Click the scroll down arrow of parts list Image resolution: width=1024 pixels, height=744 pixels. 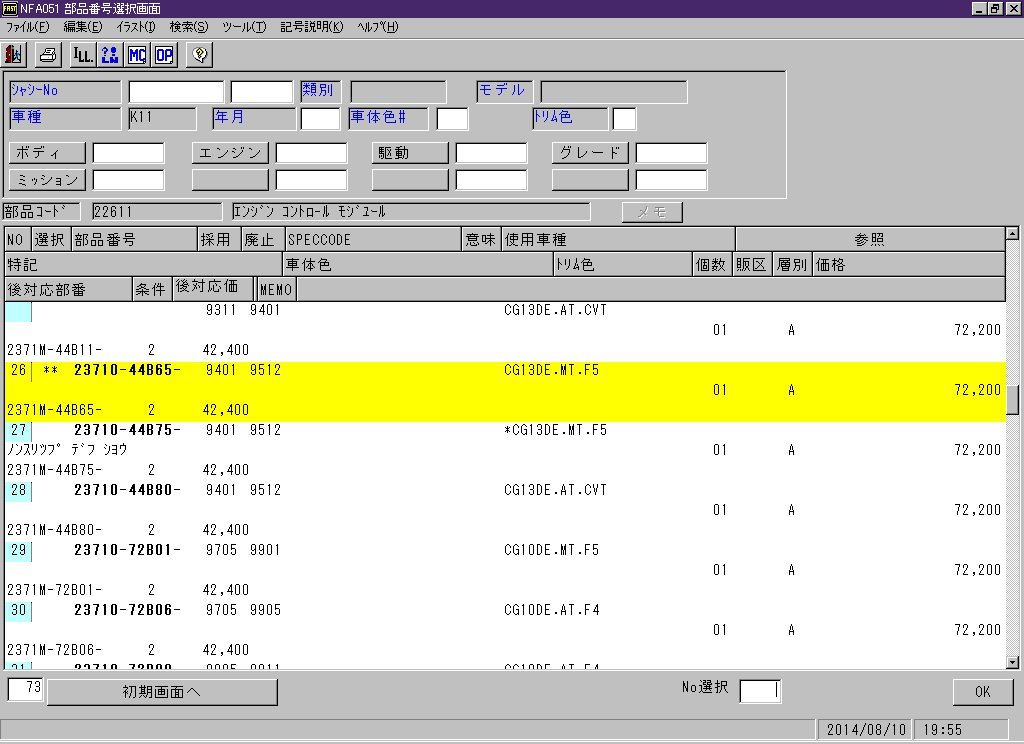point(1012,662)
